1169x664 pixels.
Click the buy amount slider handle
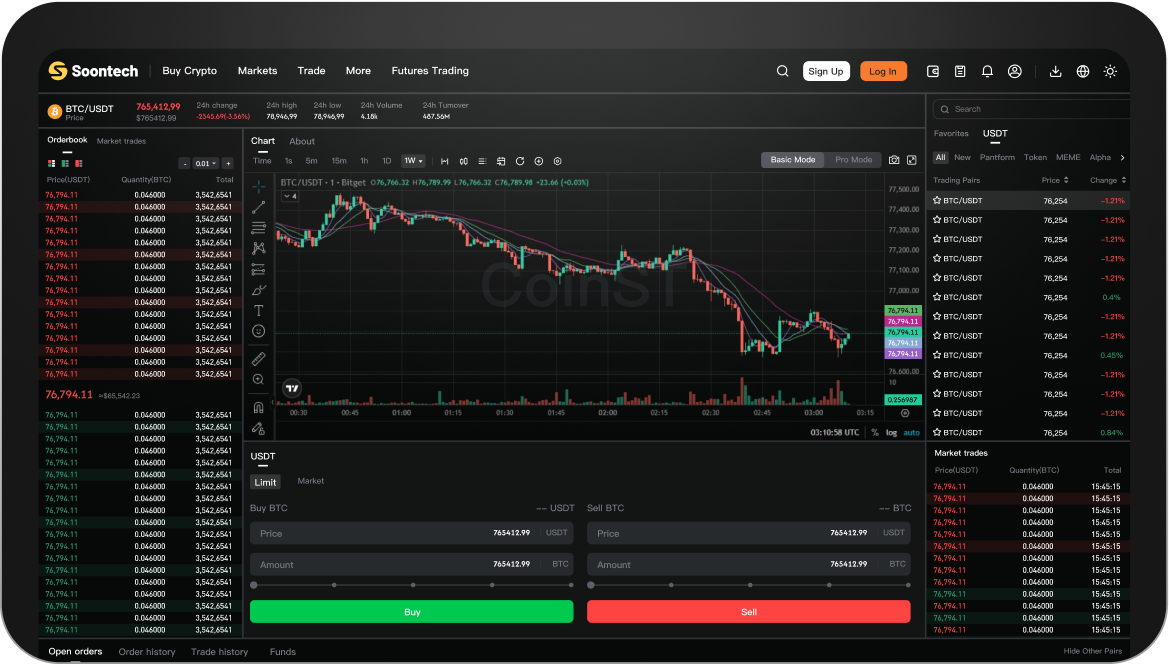pos(254,585)
